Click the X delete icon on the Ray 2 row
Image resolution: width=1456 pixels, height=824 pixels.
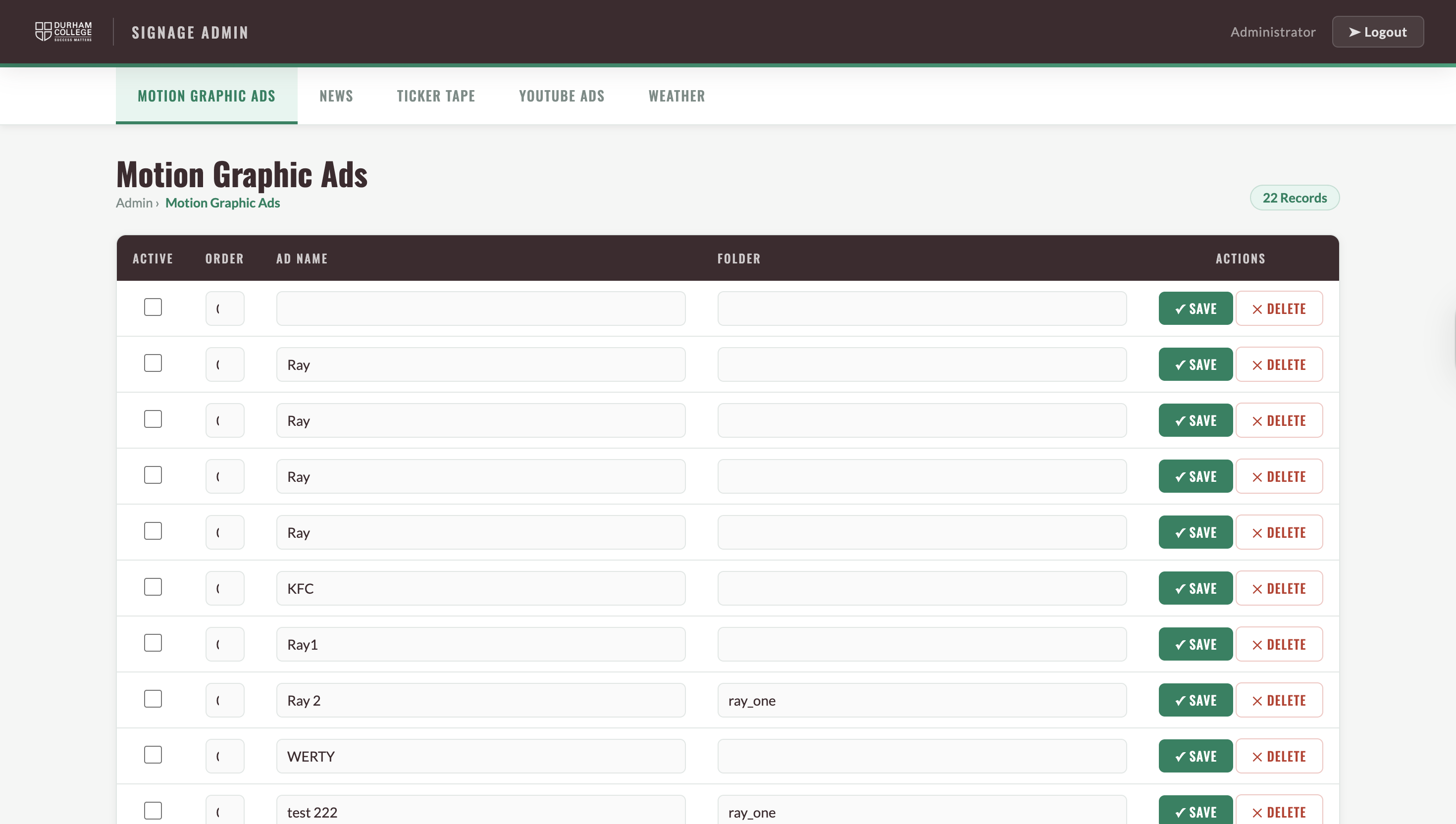point(1256,700)
